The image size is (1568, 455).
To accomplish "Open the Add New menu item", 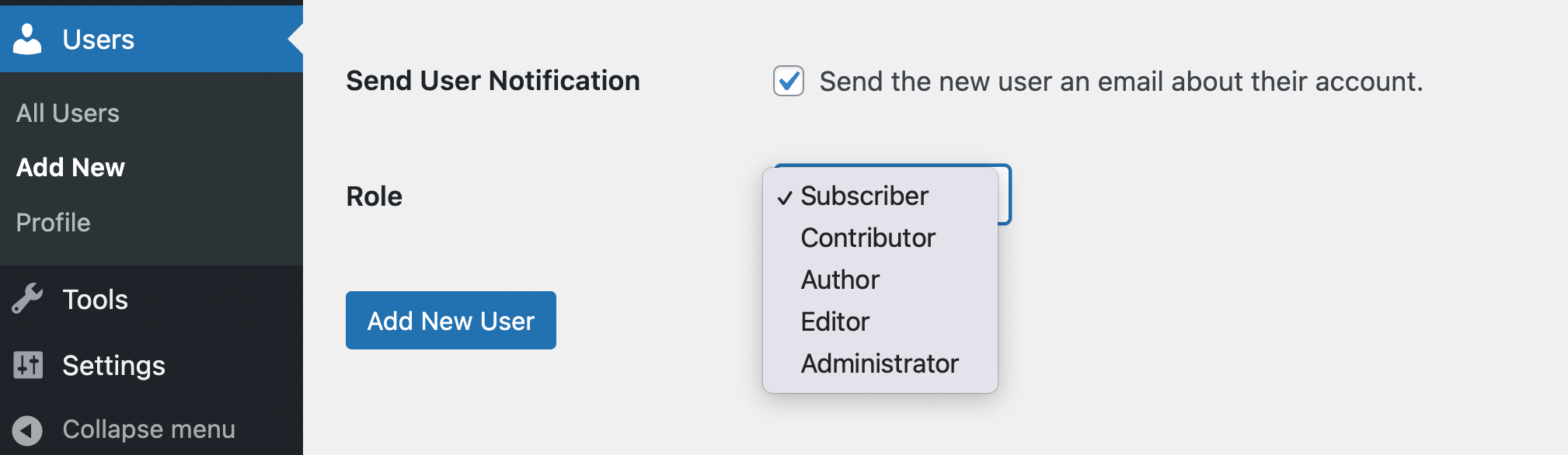I will pyautogui.click(x=70, y=167).
